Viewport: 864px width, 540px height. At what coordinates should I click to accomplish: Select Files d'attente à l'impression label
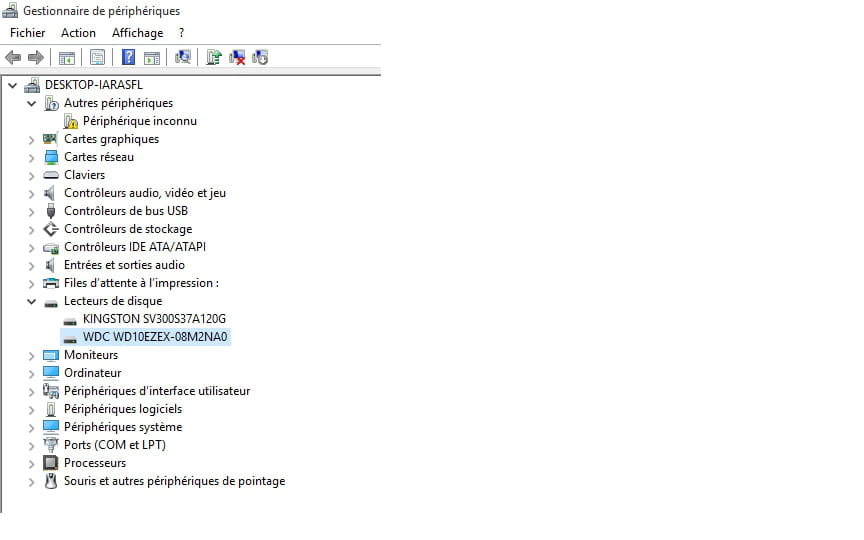(141, 283)
